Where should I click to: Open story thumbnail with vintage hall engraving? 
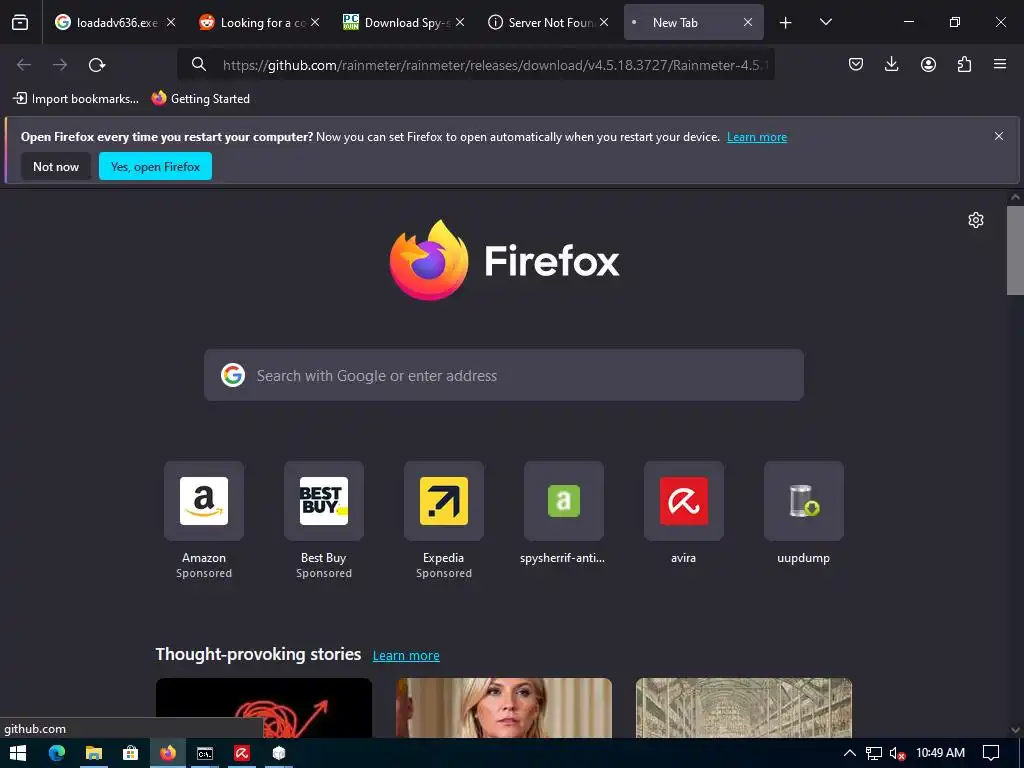(x=744, y=708)
